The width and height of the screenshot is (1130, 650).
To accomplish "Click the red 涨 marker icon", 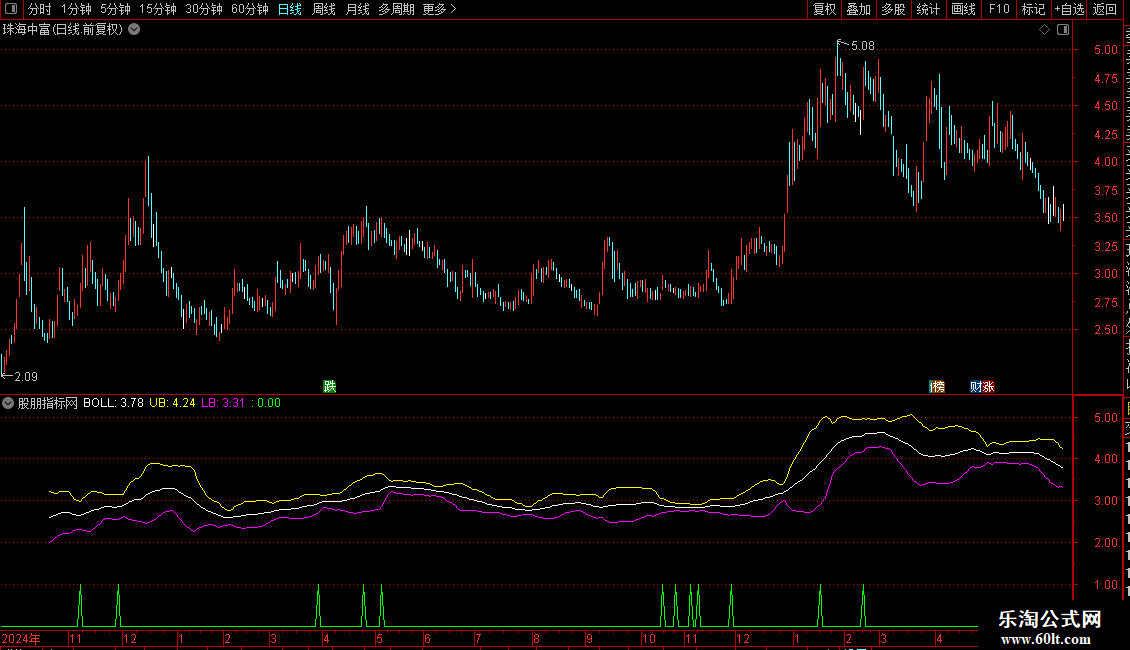I will tap(989, 387).
